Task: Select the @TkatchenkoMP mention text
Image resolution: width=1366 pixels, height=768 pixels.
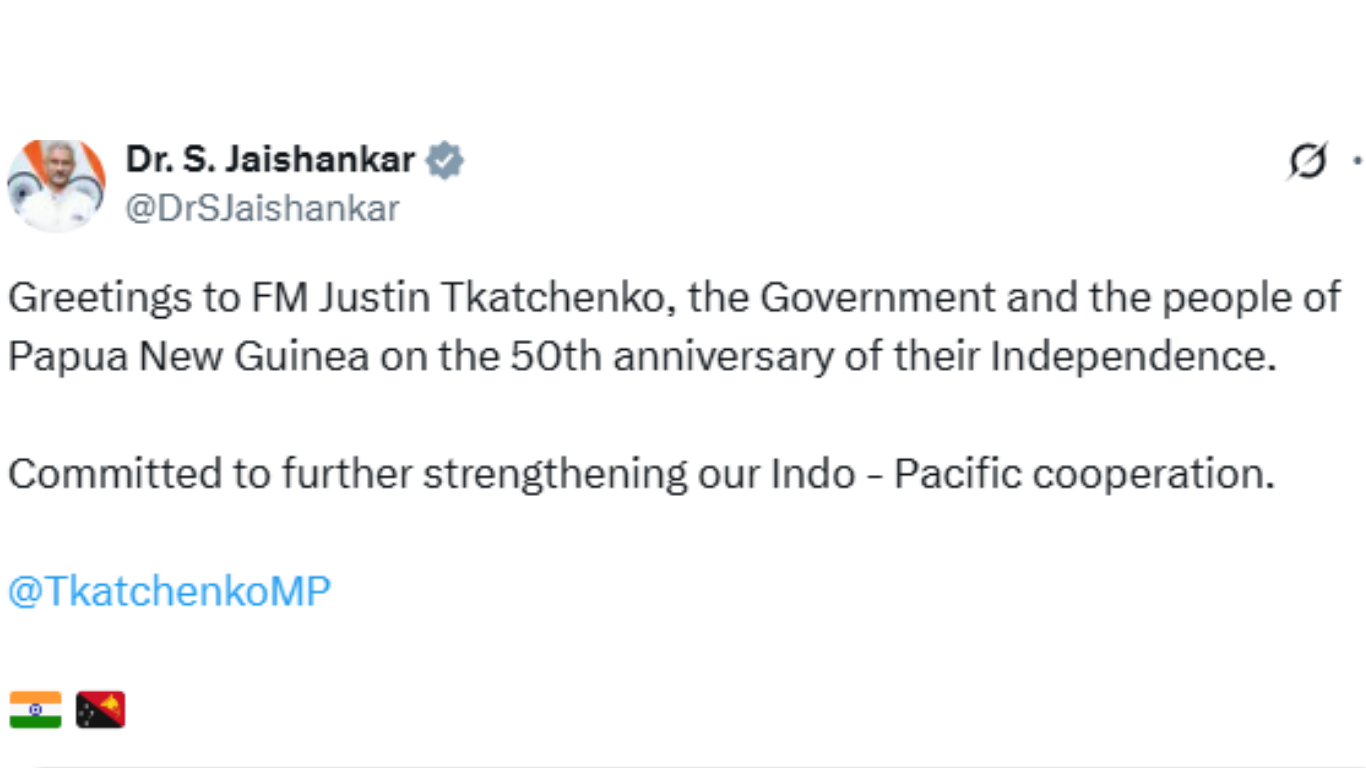Action: pyautogui.click(x=166, y=590)
